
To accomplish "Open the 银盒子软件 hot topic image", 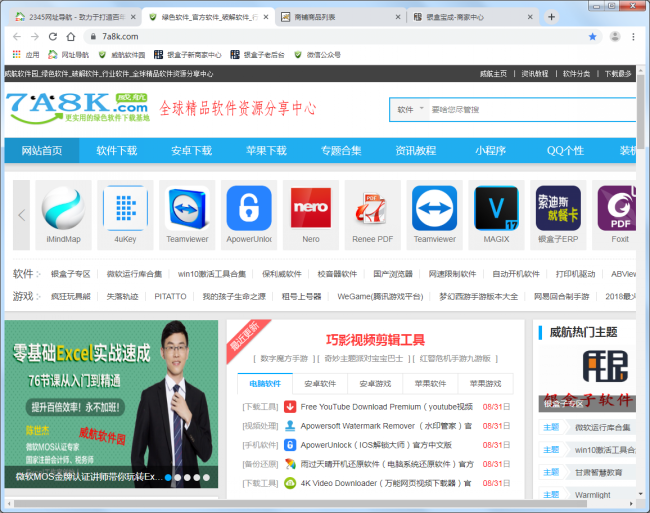I will point(587,379).
